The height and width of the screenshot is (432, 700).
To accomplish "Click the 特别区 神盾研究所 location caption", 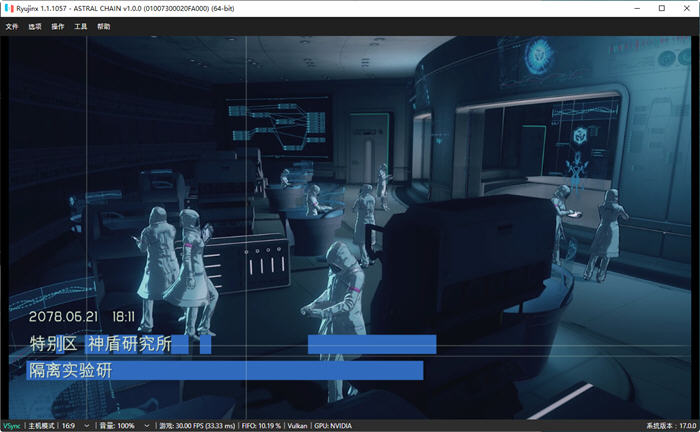I will pos(101,344).
